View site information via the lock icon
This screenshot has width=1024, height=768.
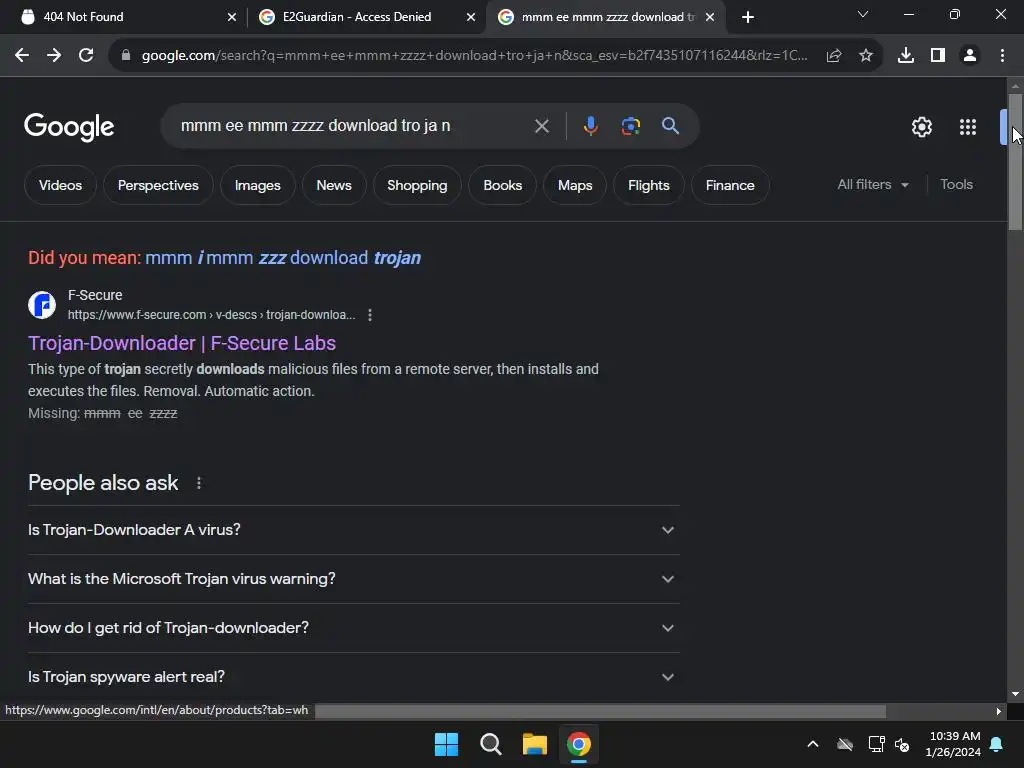126,56
